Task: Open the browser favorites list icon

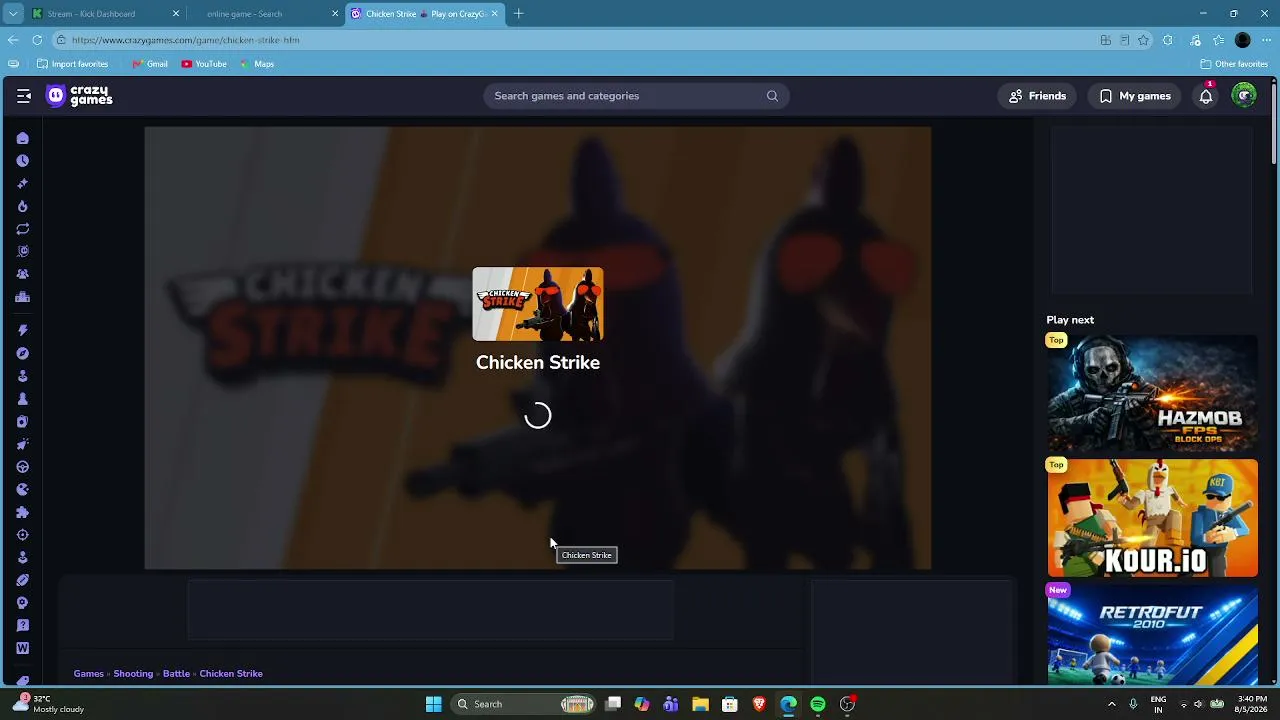Action: point(1218,40)
